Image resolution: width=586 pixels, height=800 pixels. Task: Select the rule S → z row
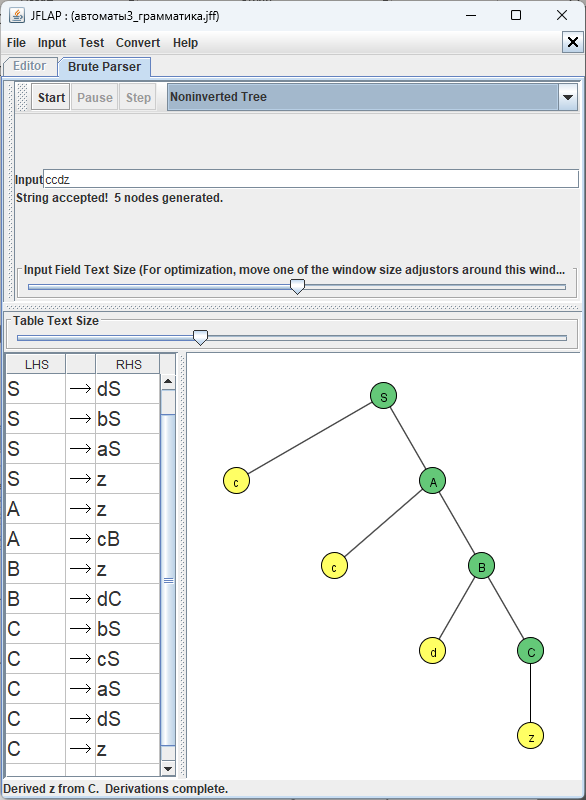click(83, 479)
